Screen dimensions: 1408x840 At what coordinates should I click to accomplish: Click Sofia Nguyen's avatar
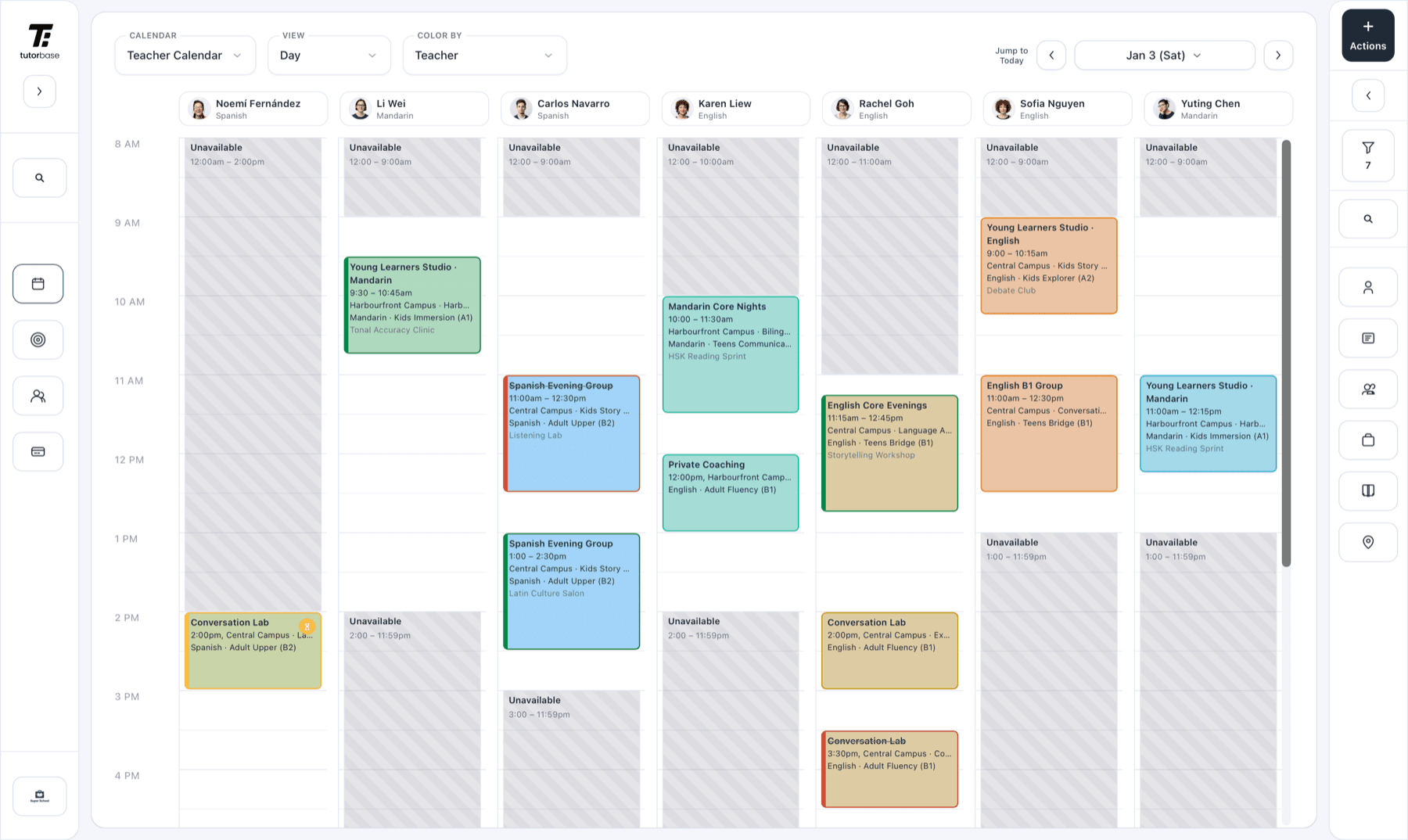[x=1004, y=109]
